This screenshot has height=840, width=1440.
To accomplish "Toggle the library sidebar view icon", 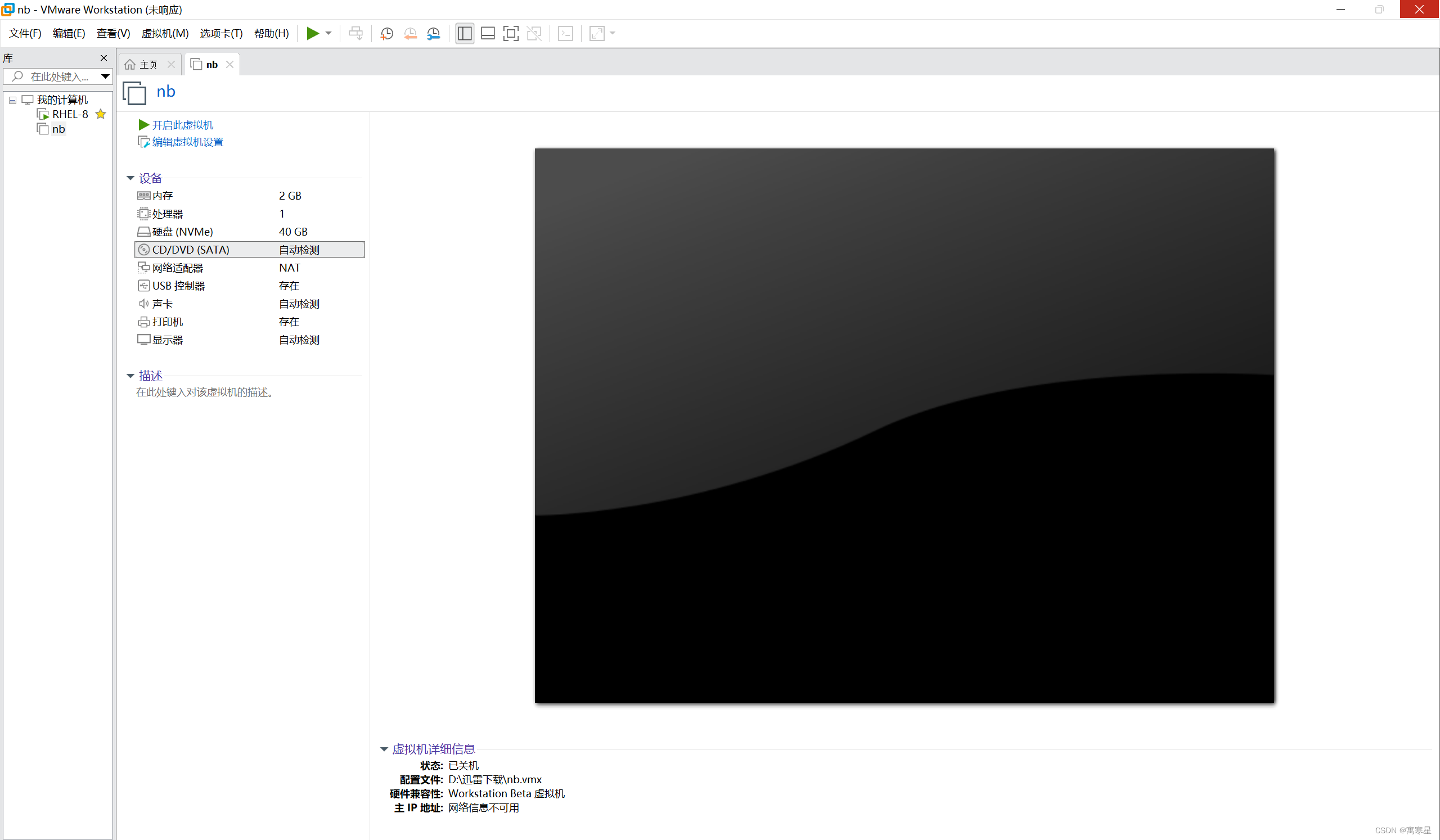I will click(x=465, y=33).
